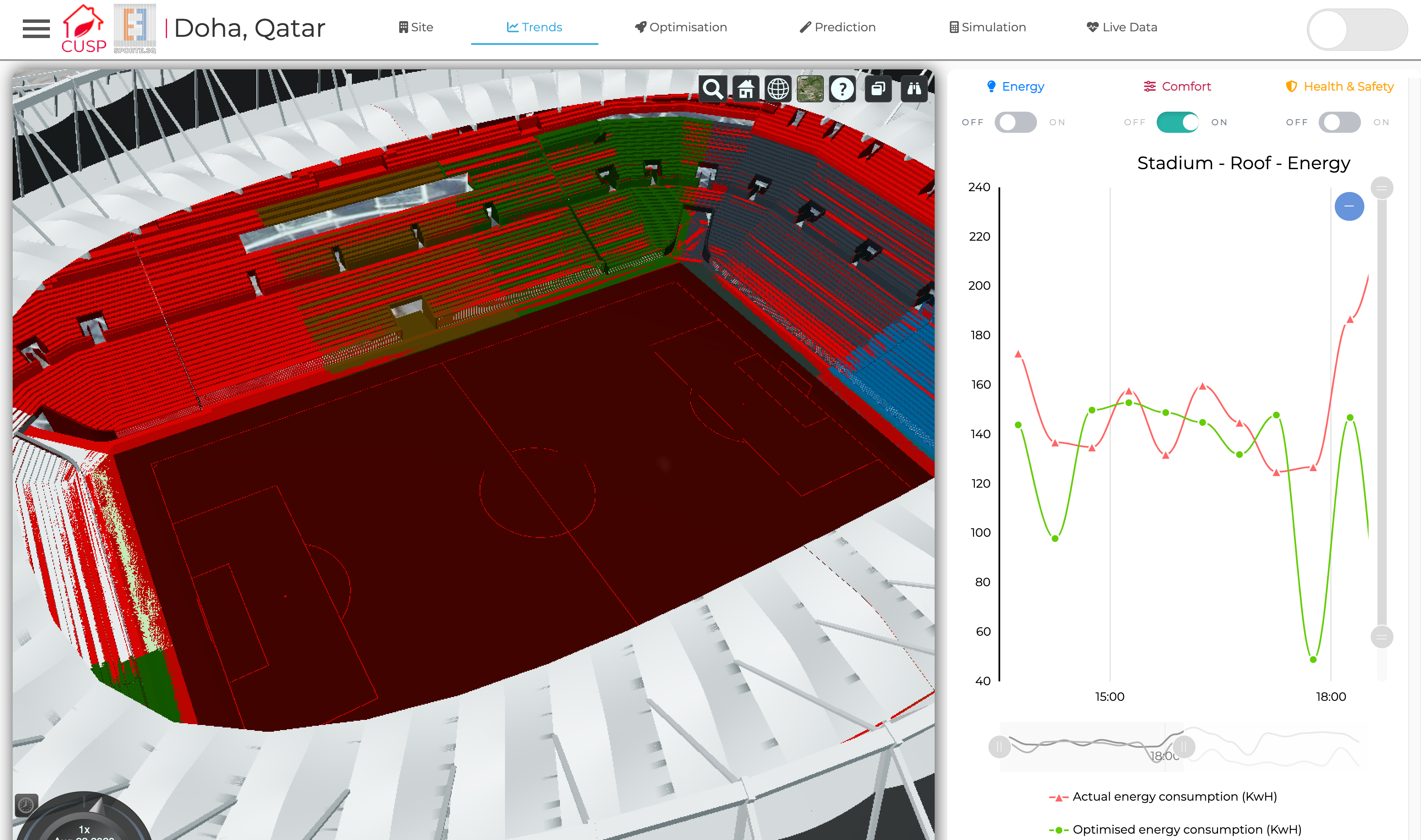This screenshot has height=840, width=1421.
Task: Enable the Health & Safety toggle
Action: [x=1339, y=122]
